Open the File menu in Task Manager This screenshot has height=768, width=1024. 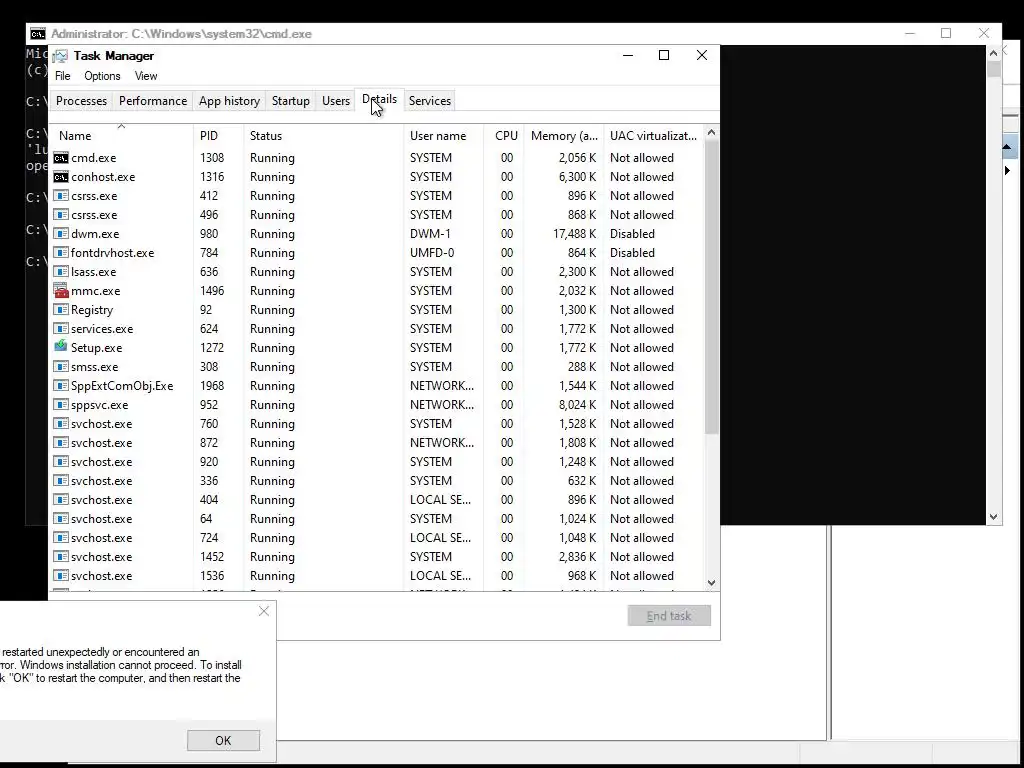63,76
